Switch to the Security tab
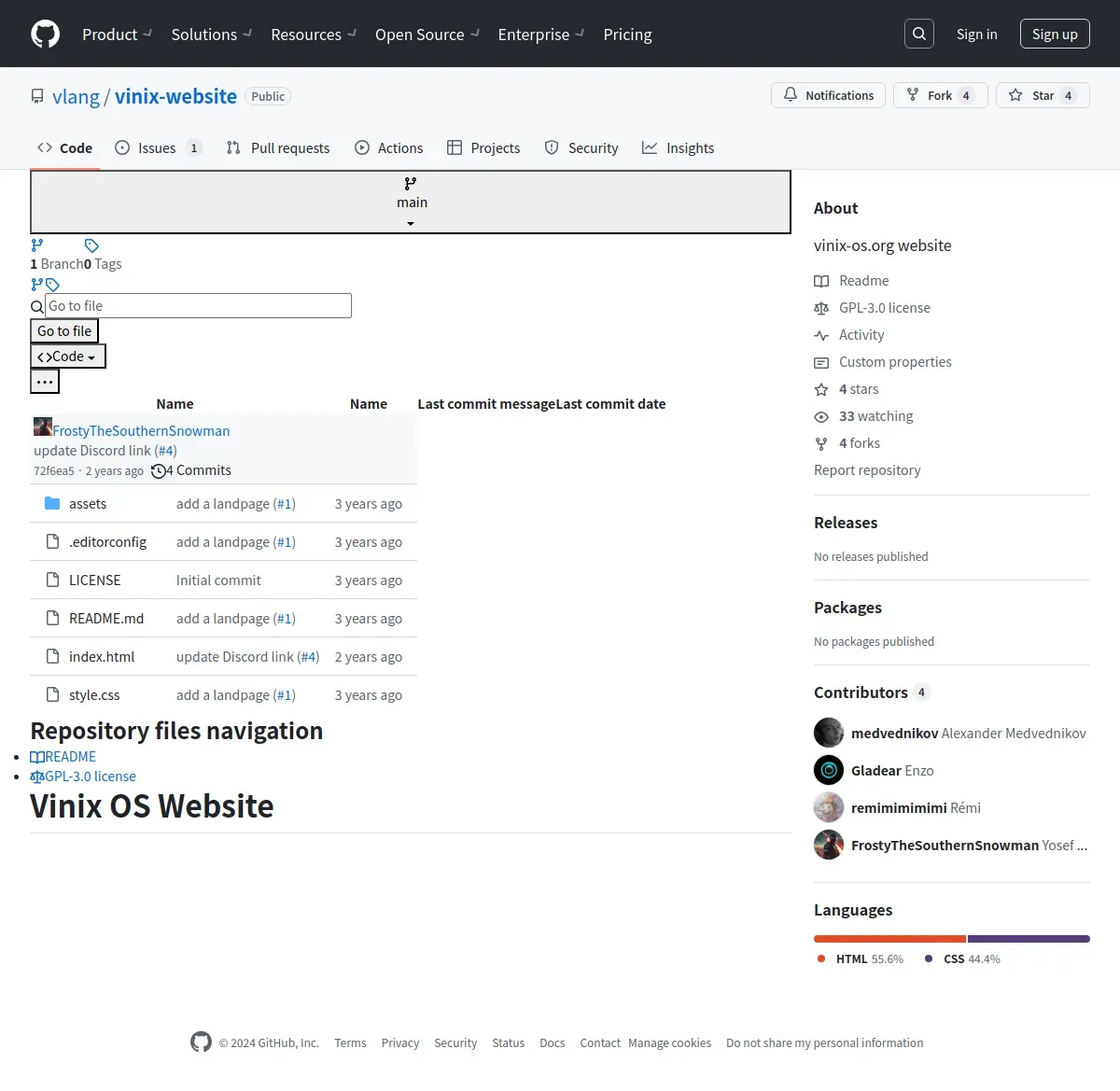Screen dimensions: 1120x1091 tap(581, 147)
